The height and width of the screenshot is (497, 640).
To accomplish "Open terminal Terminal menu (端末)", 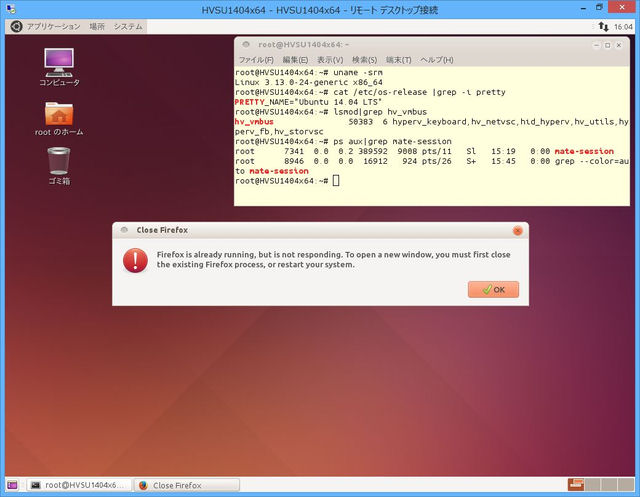I will pos(398,60).
